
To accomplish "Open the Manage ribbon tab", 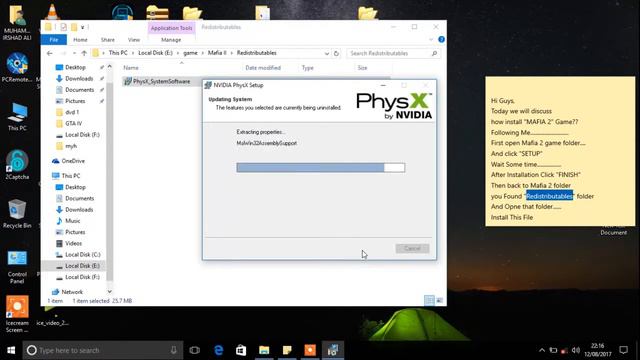I will point(171,40).
